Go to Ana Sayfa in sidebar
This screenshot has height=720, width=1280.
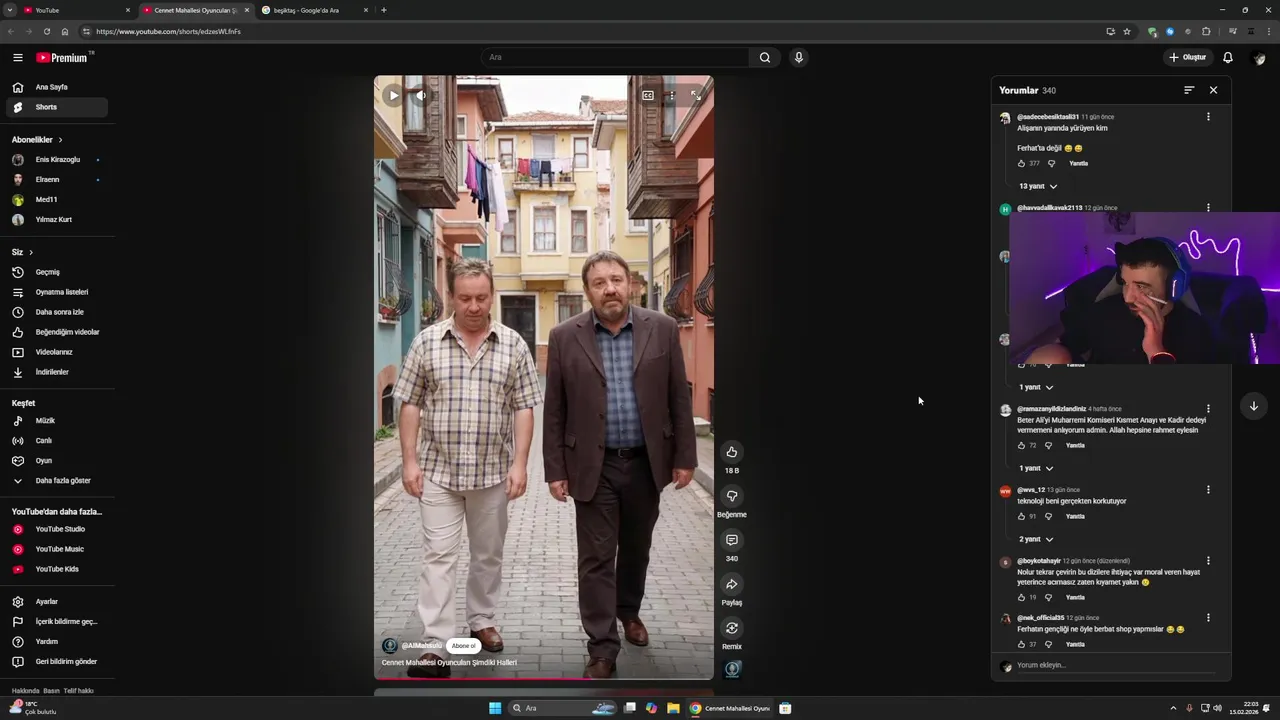(x=56, y=87)
